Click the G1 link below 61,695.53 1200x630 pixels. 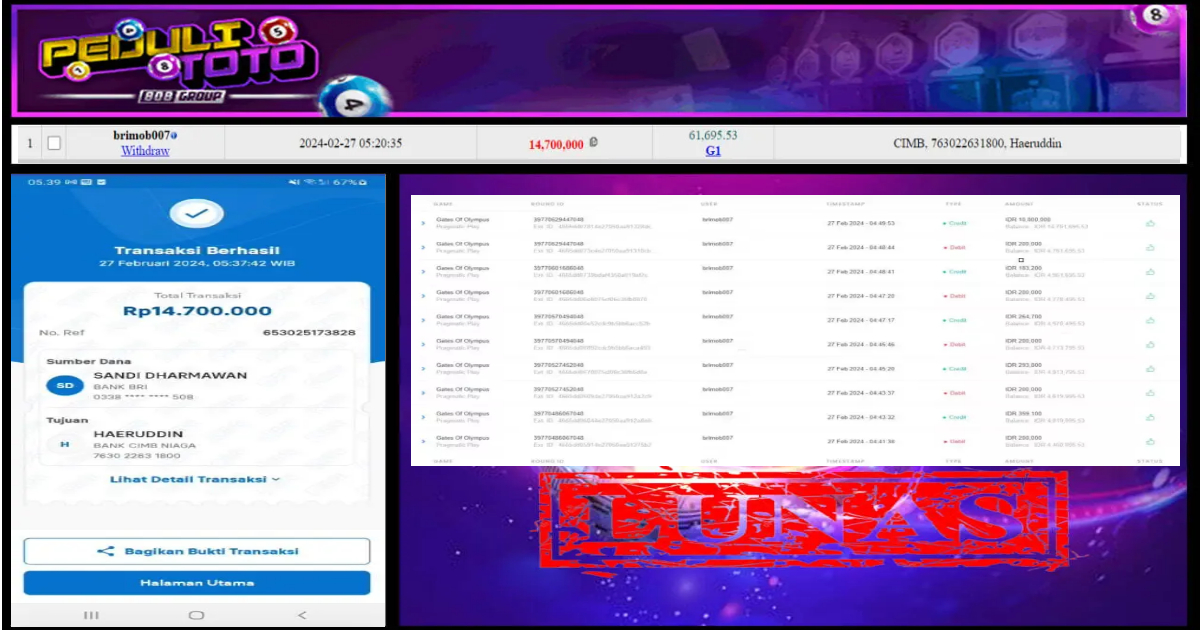(x=714, y=151)
